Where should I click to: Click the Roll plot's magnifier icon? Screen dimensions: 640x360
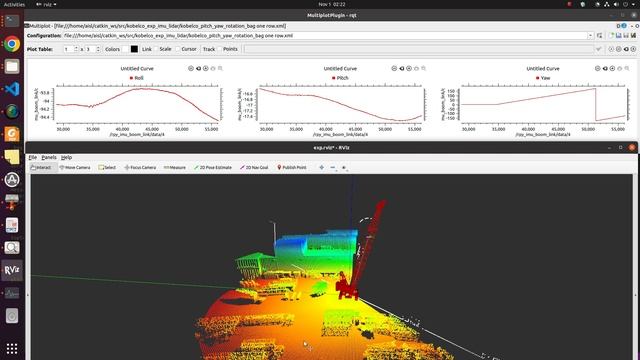pos(220,69)
